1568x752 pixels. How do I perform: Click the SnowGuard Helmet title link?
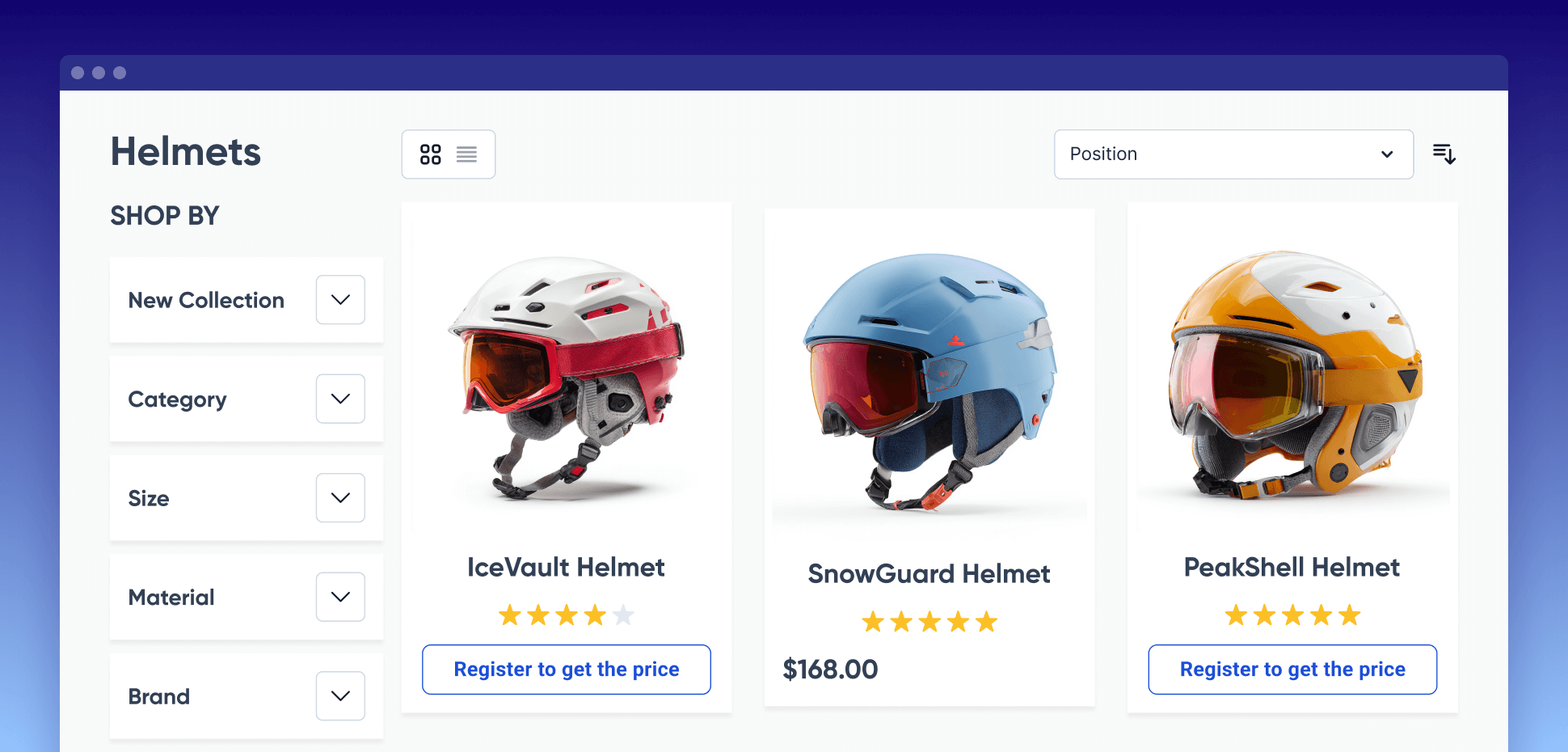929,574
